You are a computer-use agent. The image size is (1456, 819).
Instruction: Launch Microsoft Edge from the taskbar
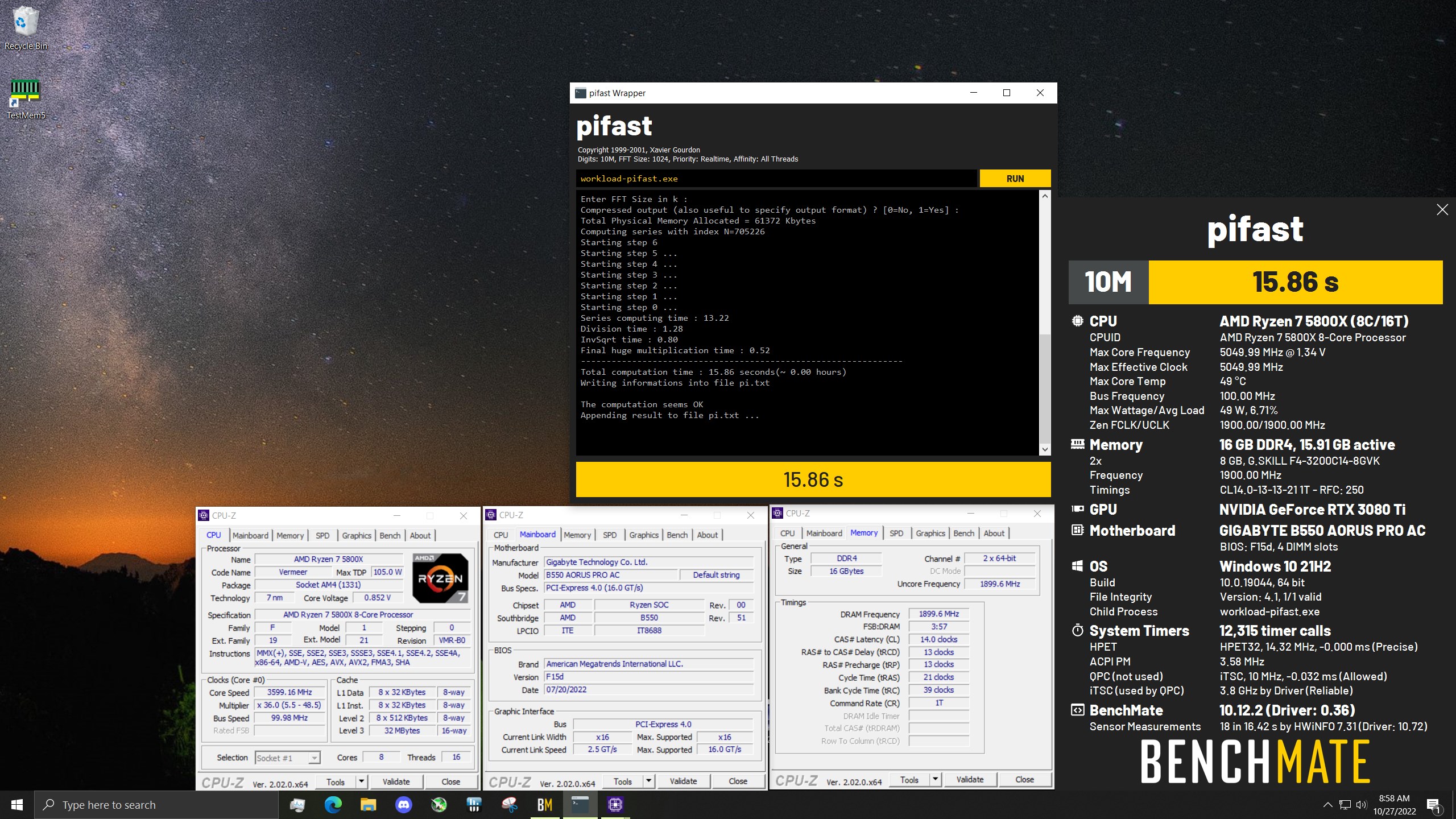point(333,805)
